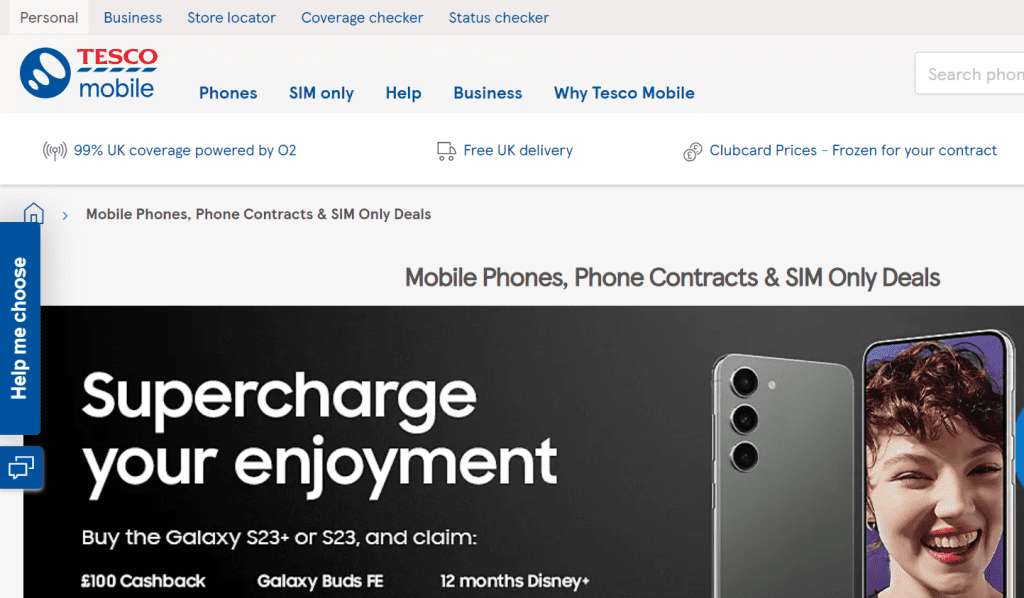
Task: Open the live chat icon button
Action: 22,467
